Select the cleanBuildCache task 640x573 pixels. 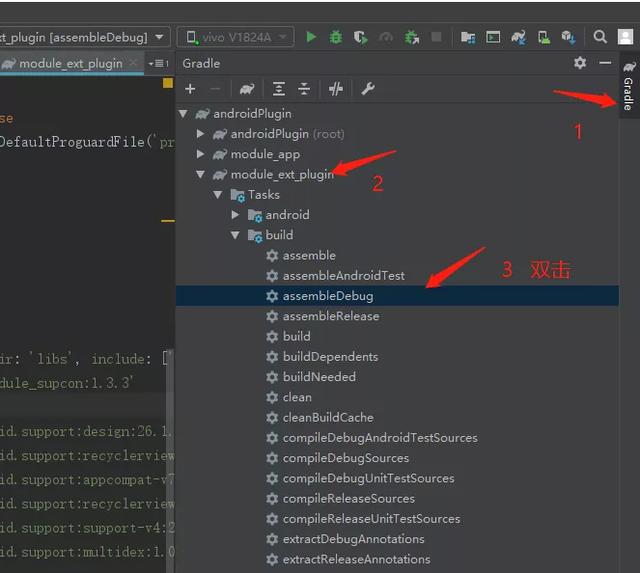click(x=328, y=418)
